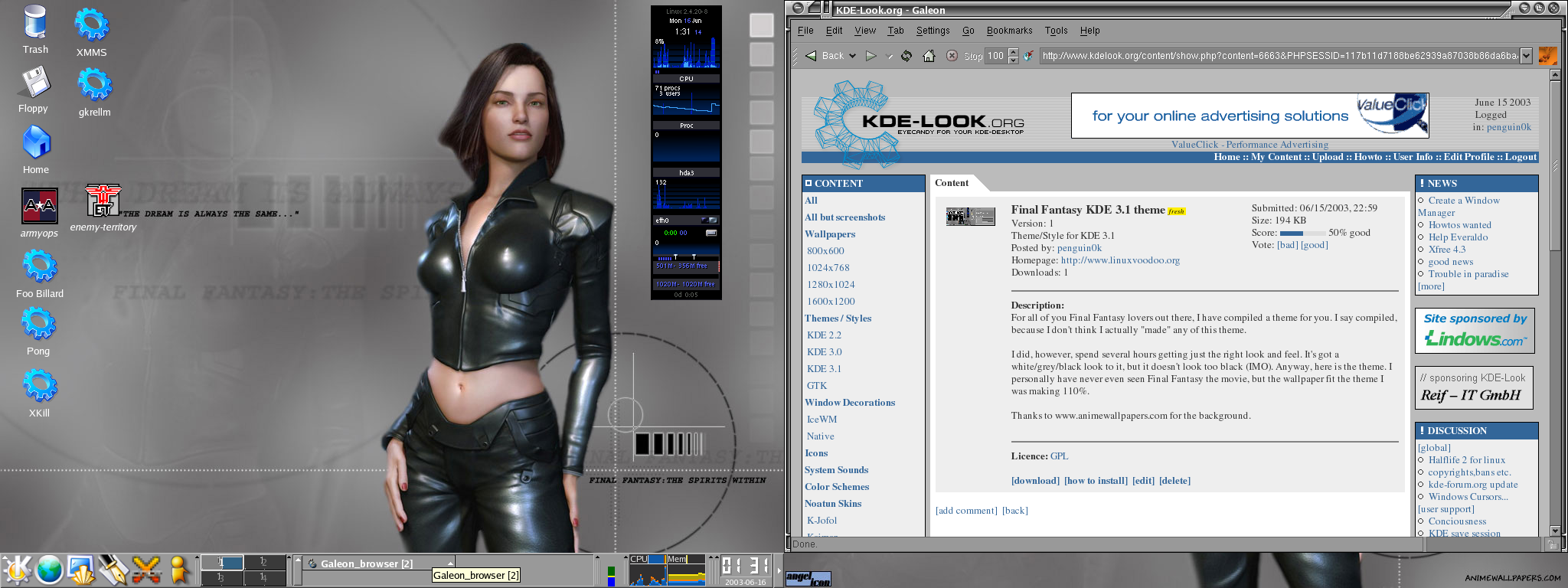The height and width of the screenshot is (588, 1568).
Task: Click the score progress bar
Action: [1302, 233]
